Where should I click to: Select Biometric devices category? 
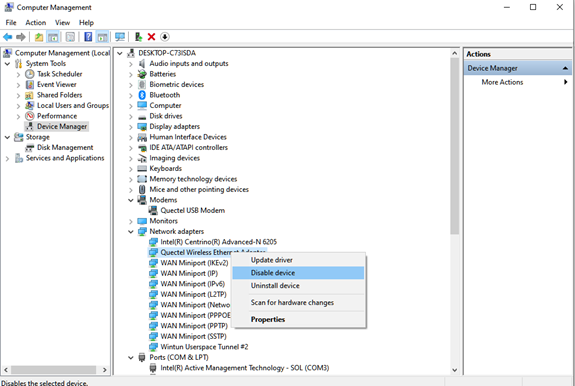coord(176,84)
